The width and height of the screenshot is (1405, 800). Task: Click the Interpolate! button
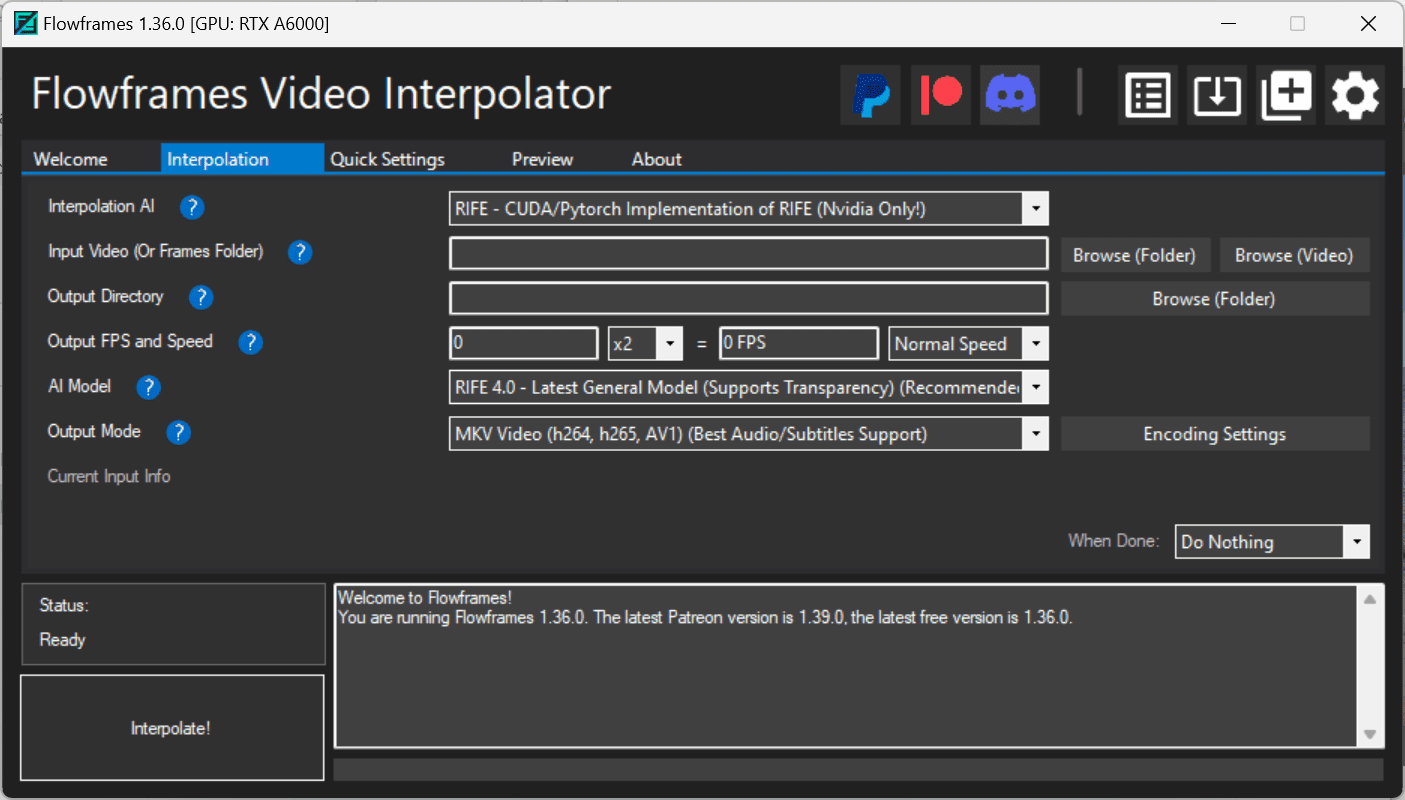click(171, 728)
